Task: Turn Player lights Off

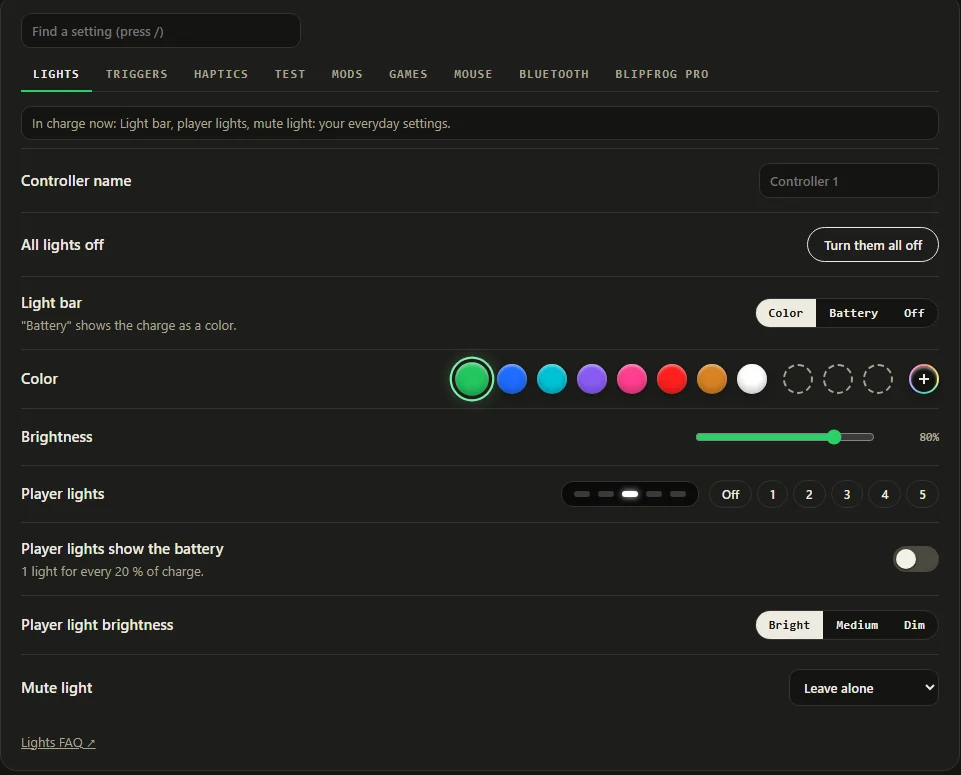Action: tap(730, 494)
